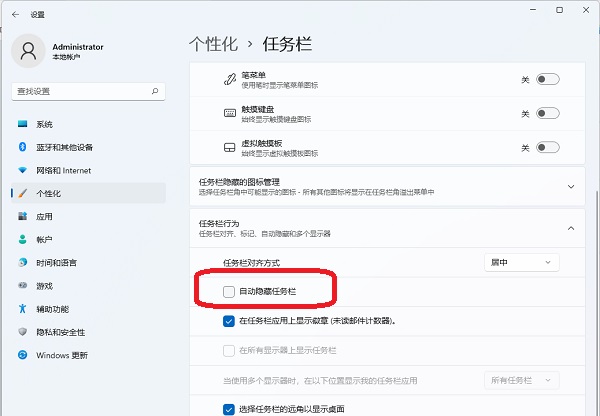Click the 笔菜单 pen icon
The image size is (600, 416).
tap(230, 79)
